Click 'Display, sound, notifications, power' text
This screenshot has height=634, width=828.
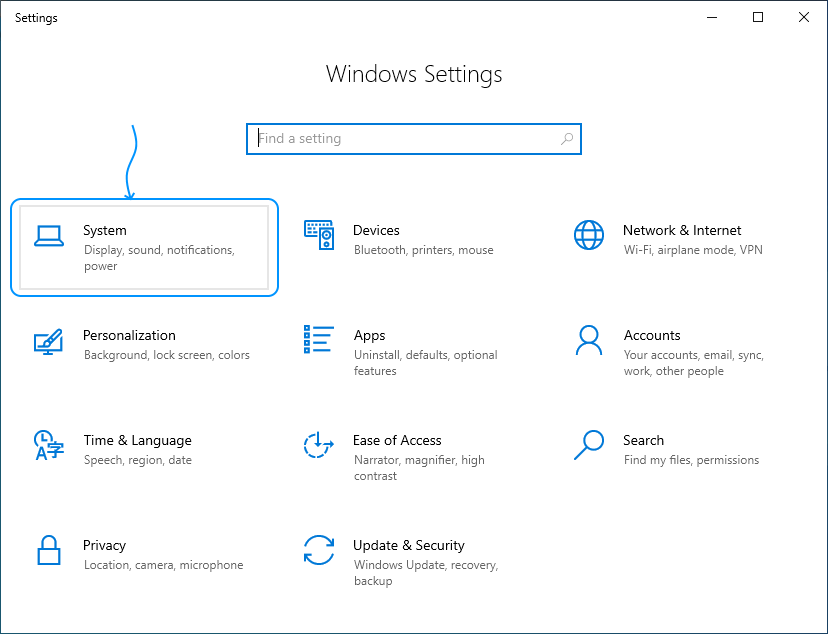pos(159,258)
